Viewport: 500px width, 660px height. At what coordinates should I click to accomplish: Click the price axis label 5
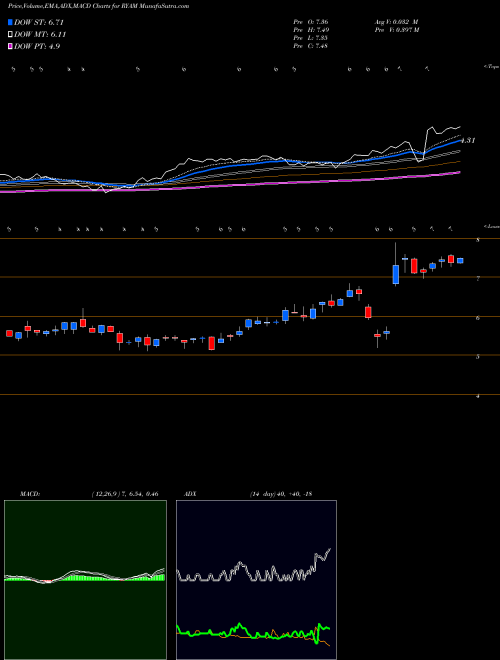[478, 357]
